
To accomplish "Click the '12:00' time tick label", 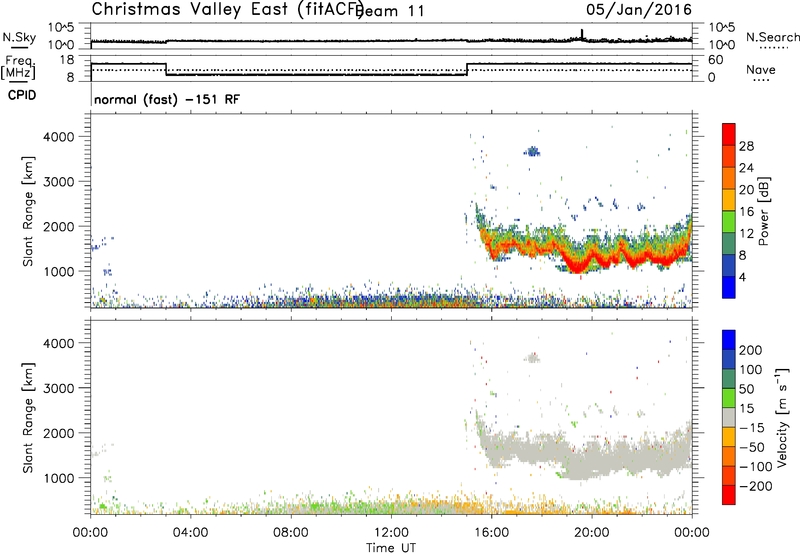I will tap(391, 533).
